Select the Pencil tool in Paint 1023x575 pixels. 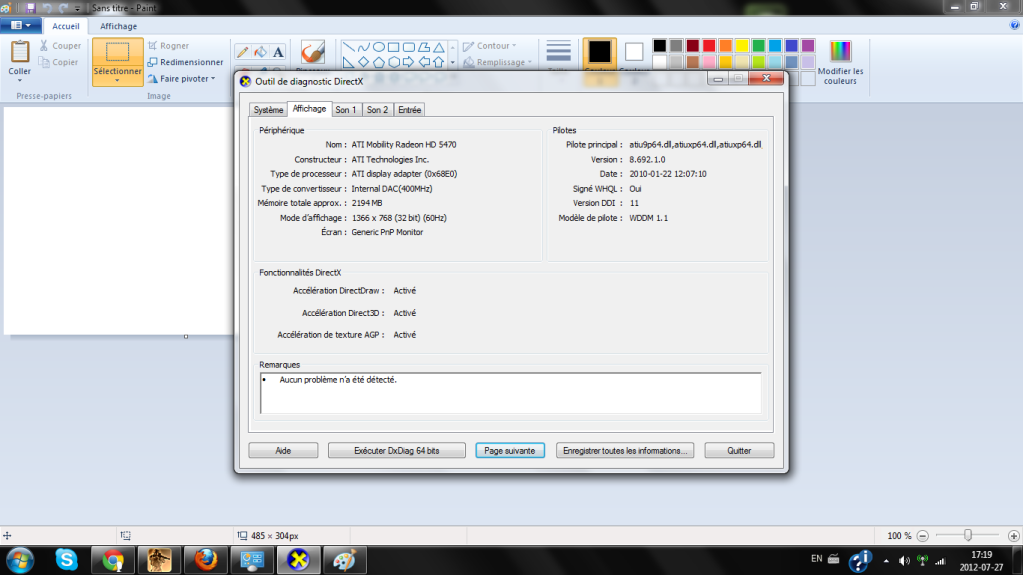coord(242,51)
